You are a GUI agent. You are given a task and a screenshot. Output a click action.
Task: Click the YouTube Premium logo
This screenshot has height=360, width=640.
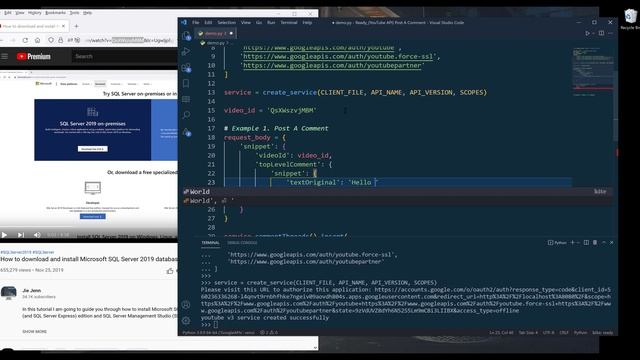click(x=33, y=56)
